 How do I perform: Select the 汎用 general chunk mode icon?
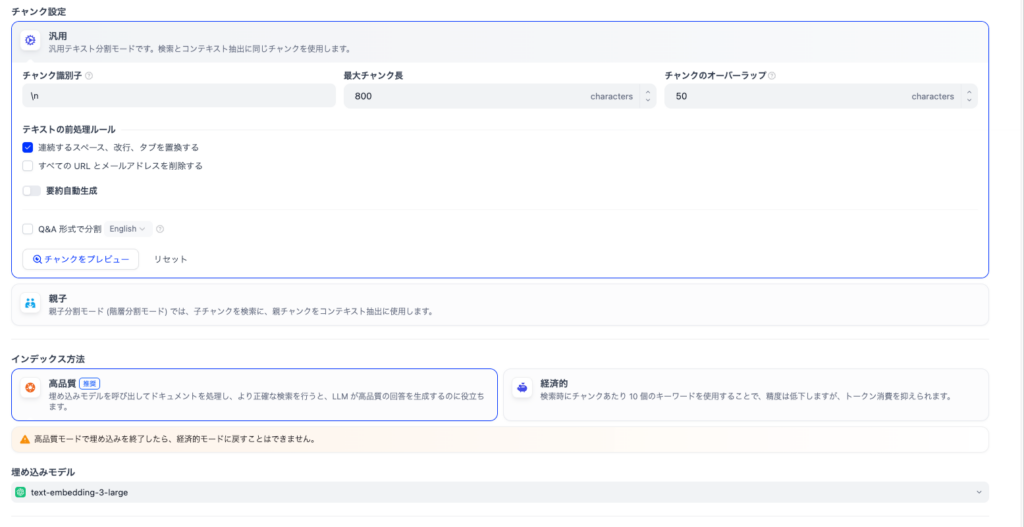(30, 40)
